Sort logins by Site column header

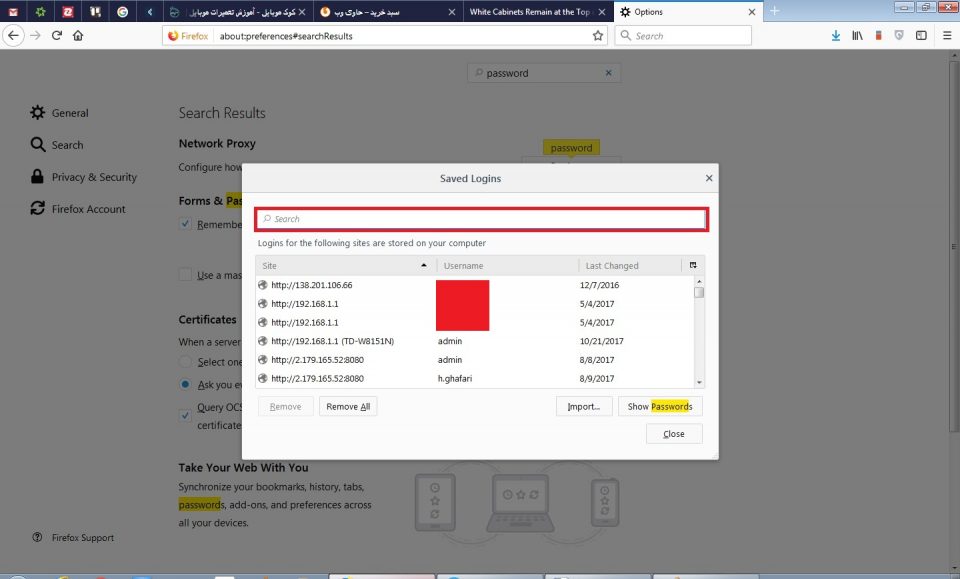[x=340, y=266]
